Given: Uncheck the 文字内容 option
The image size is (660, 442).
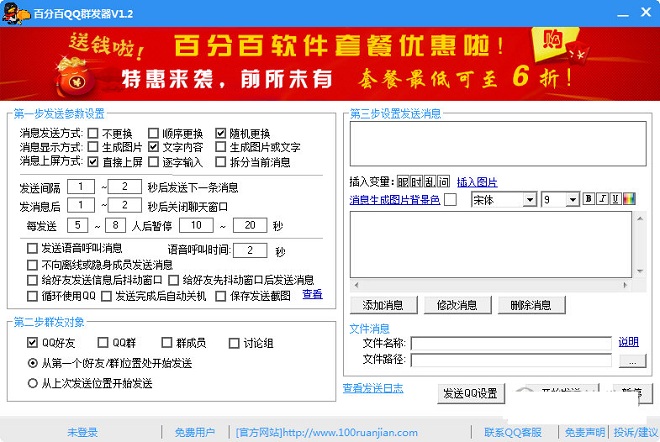Looking at the screenshot, I should coord(153,147).
